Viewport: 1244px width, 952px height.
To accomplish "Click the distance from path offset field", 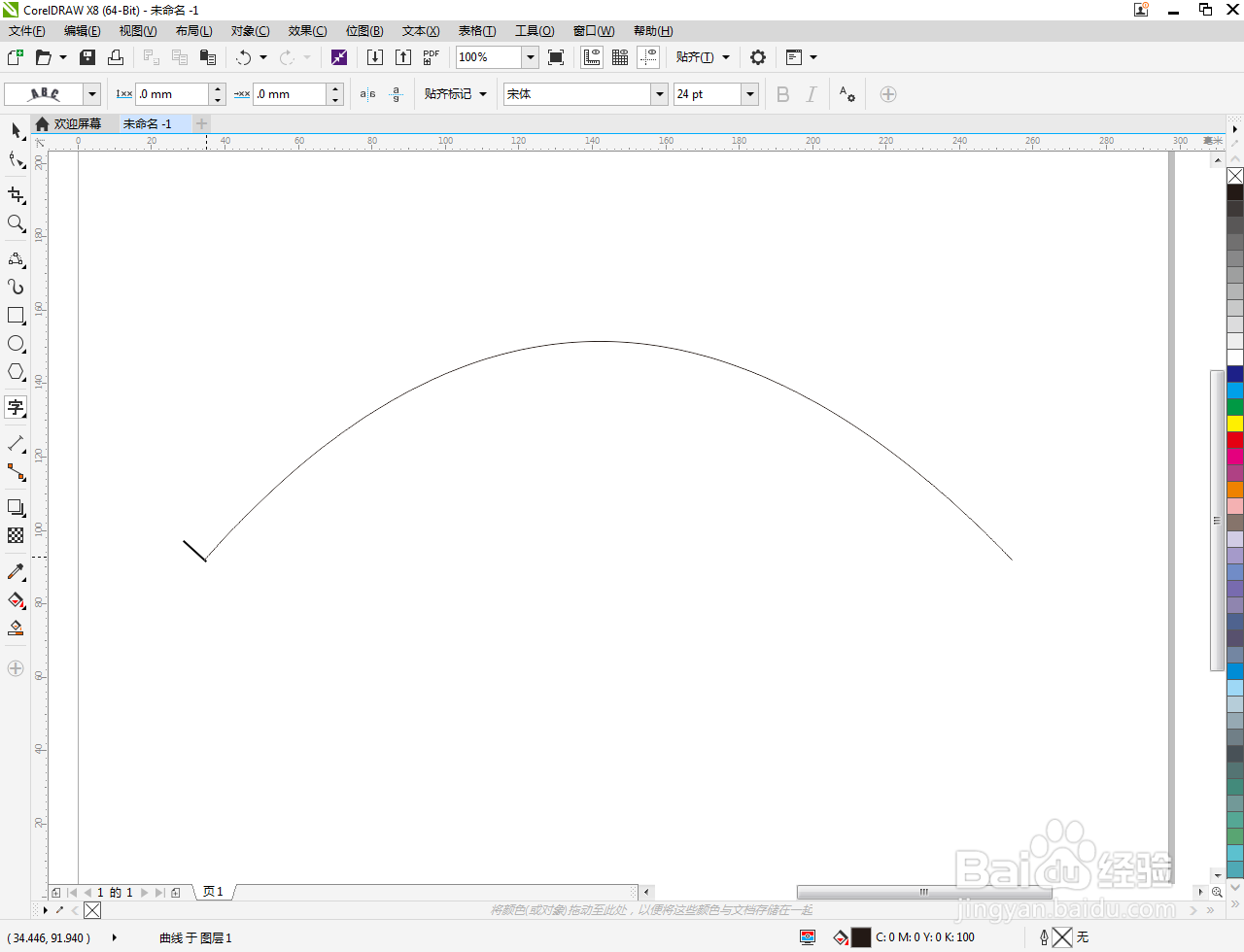I will pos(173,94).
